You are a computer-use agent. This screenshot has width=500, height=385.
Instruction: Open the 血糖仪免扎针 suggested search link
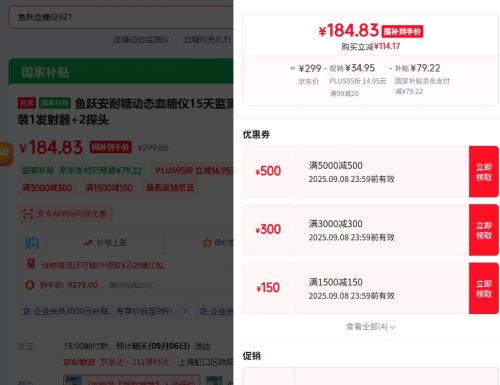(x=208, y=40)
